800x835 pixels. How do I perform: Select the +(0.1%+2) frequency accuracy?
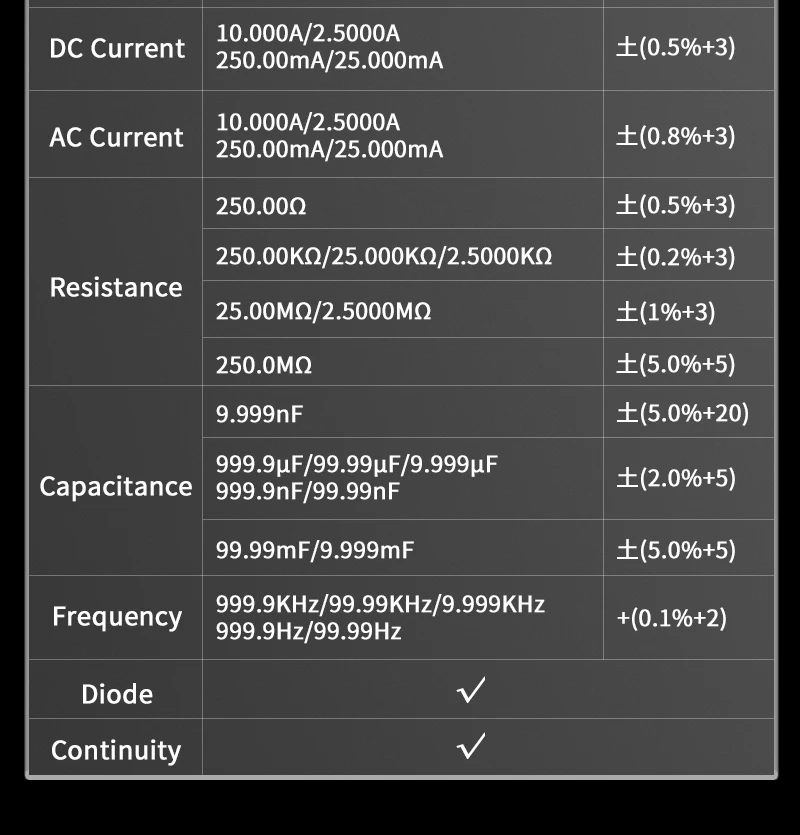coord(671,618)
